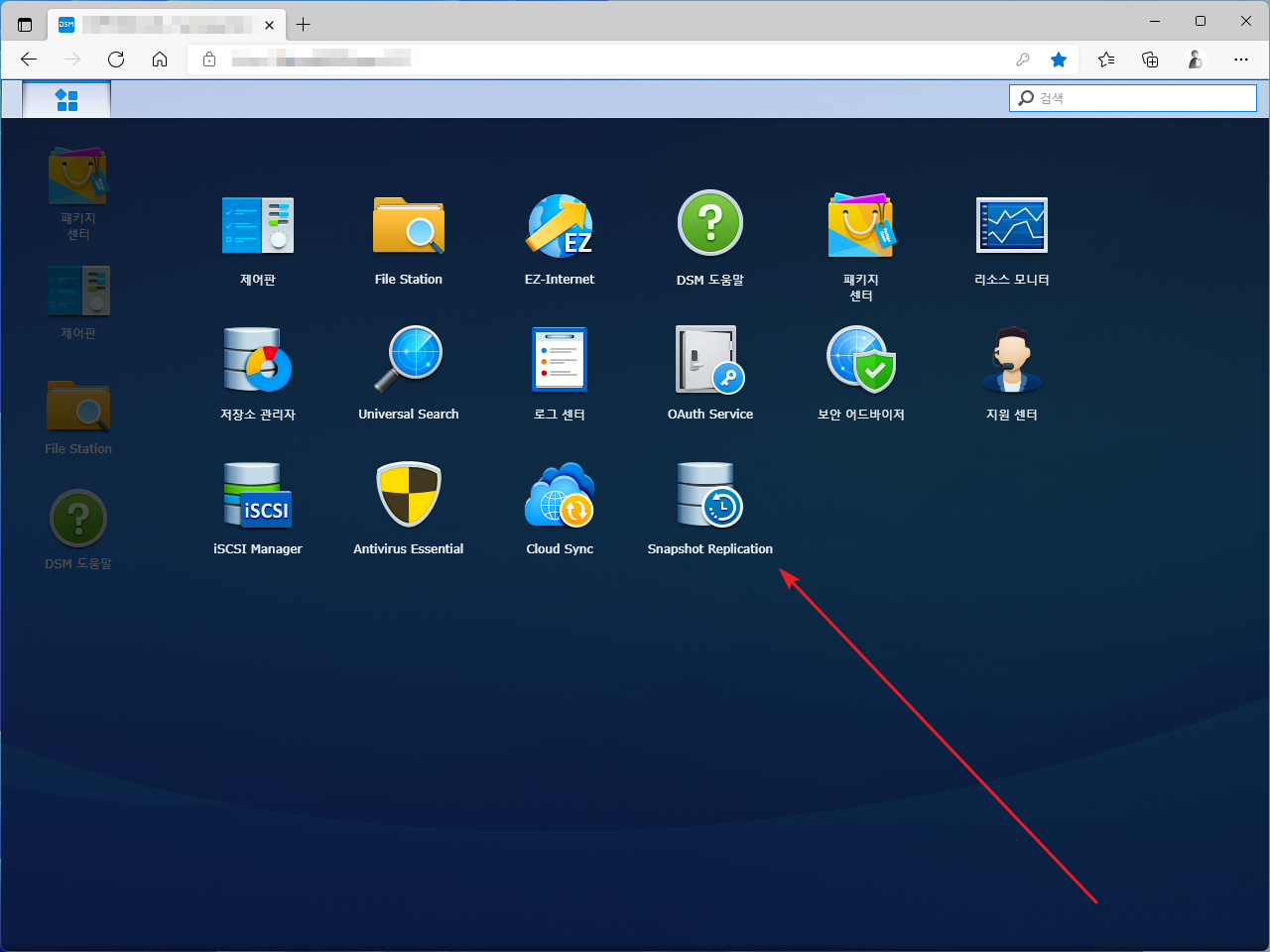This screenshot has width=1270, height=952.
Task: Open DSM 도움말 in the main menu grid
Action: [710, 239]
